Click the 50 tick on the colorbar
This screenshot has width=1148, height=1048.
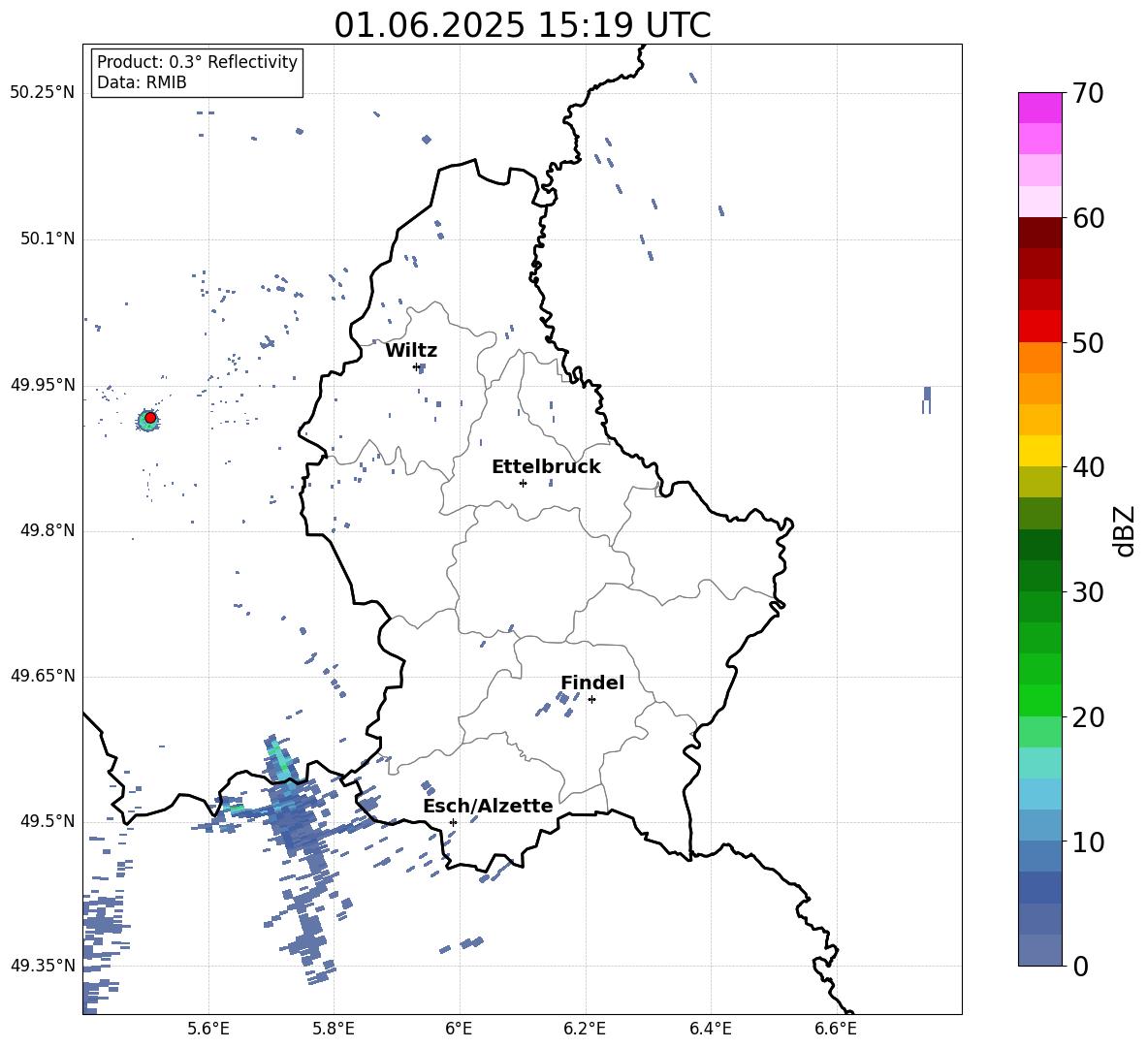(1089, 342)
